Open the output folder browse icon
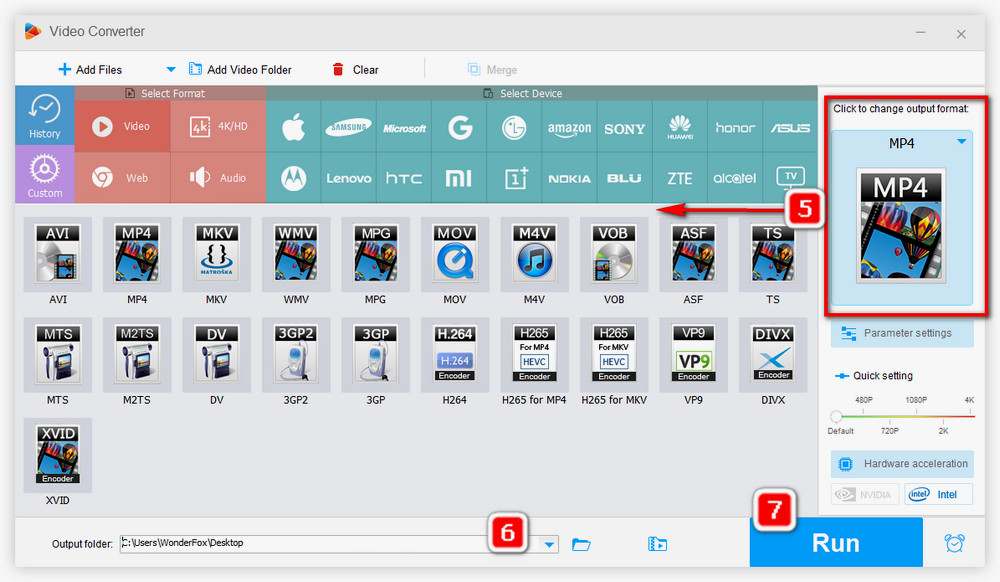Image resolution: width=1000 pixels, height=582 pixels. pos(581,544)
